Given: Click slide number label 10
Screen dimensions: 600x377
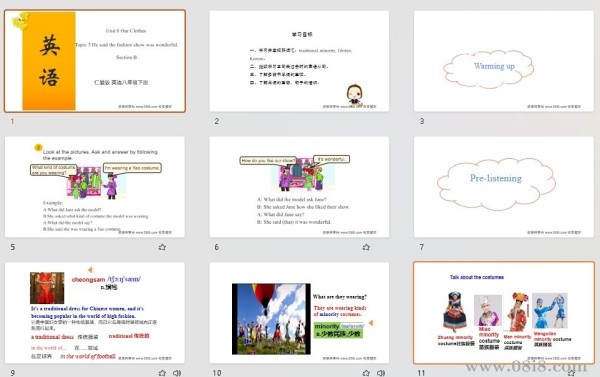Looking at the screenshot, I should pyautogui.click(x=217, y=373).
